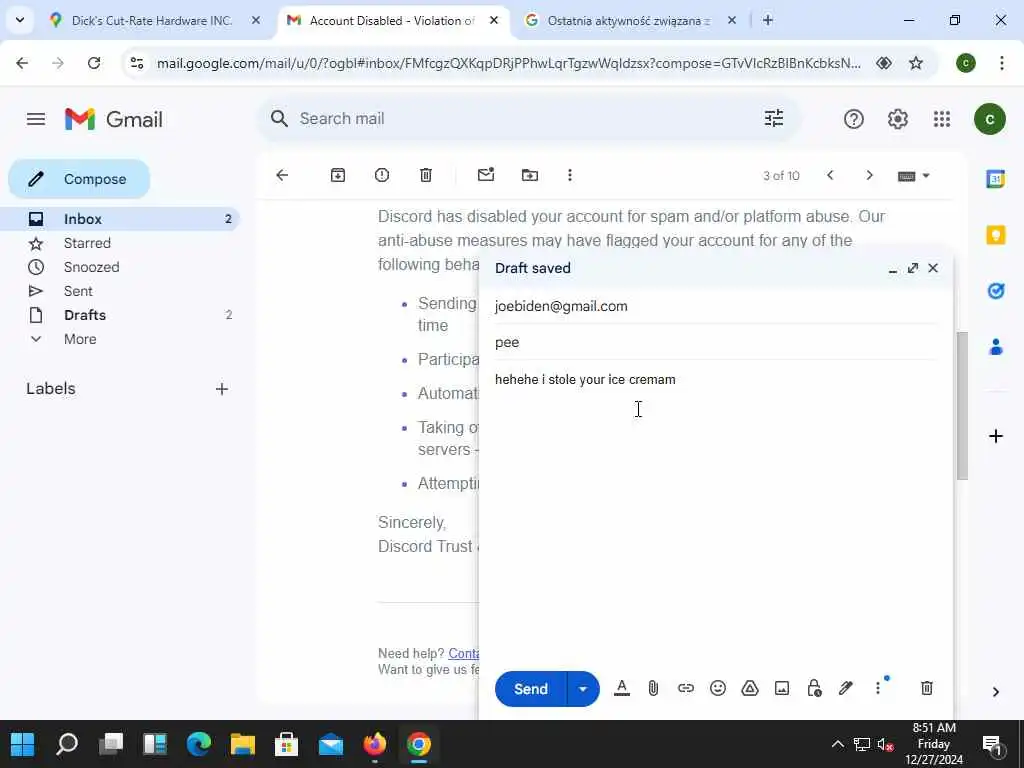Click the subject field containing pee
1024x768 pixels.
coord(716,342)
